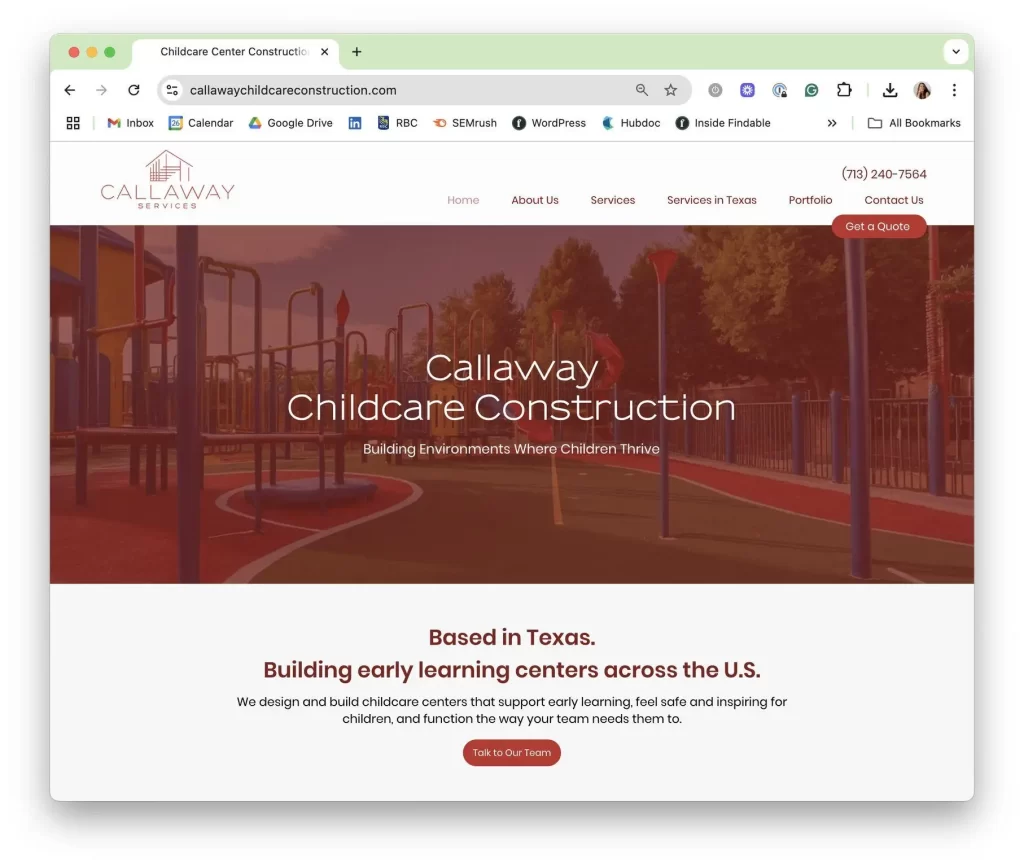Click the browser reload page icon

click(x=134, y=90)
